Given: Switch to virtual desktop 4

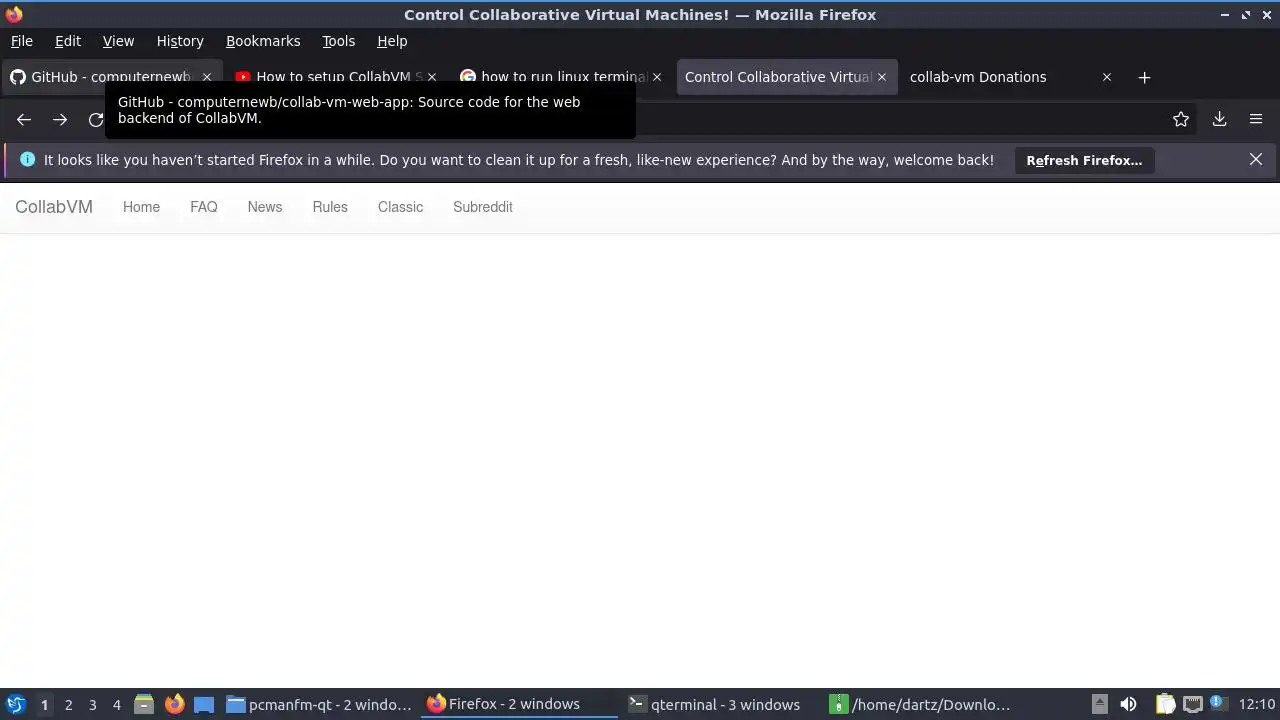Looking at the screenshot, I should (116, 705).
